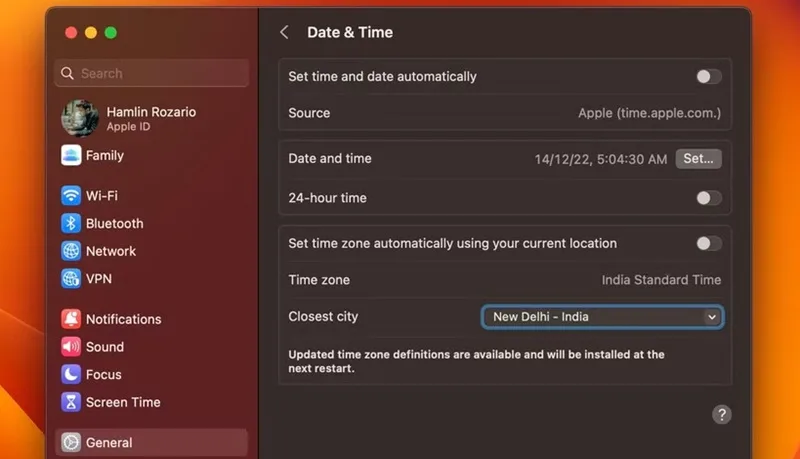Open the Wi-Fi settings icon
This screenshot has height=459, width=800.
(71, 196)
